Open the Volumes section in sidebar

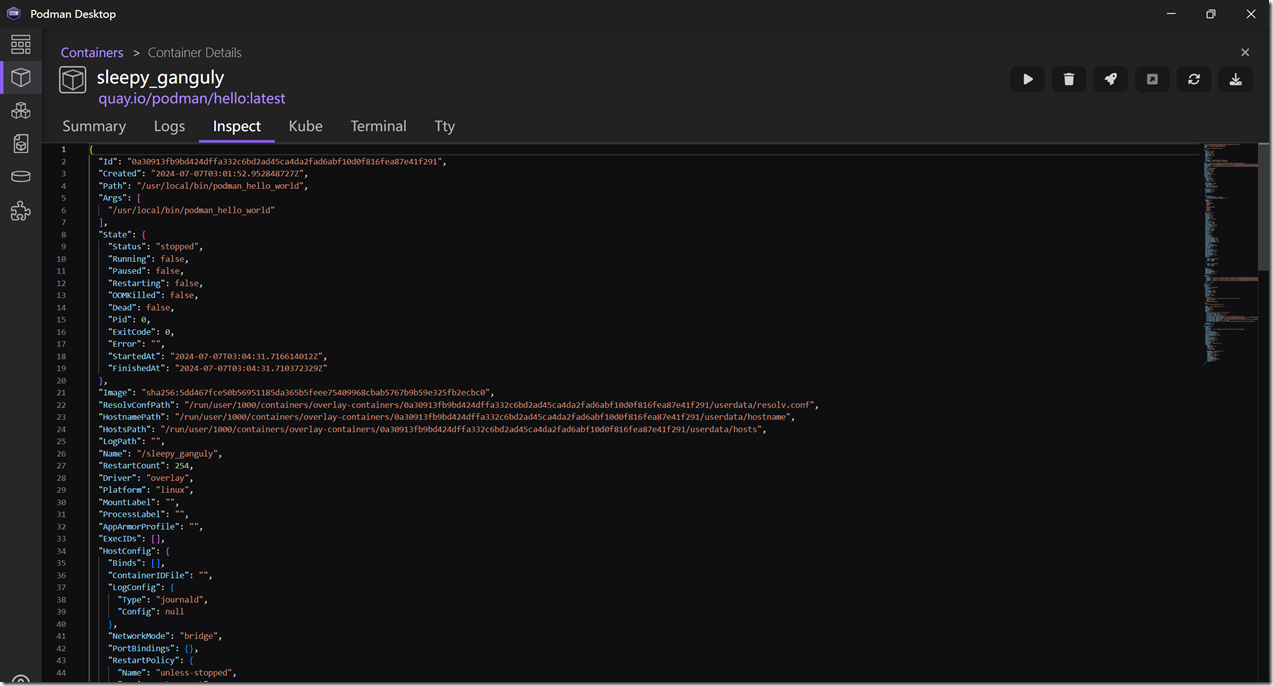click(21, 177)
